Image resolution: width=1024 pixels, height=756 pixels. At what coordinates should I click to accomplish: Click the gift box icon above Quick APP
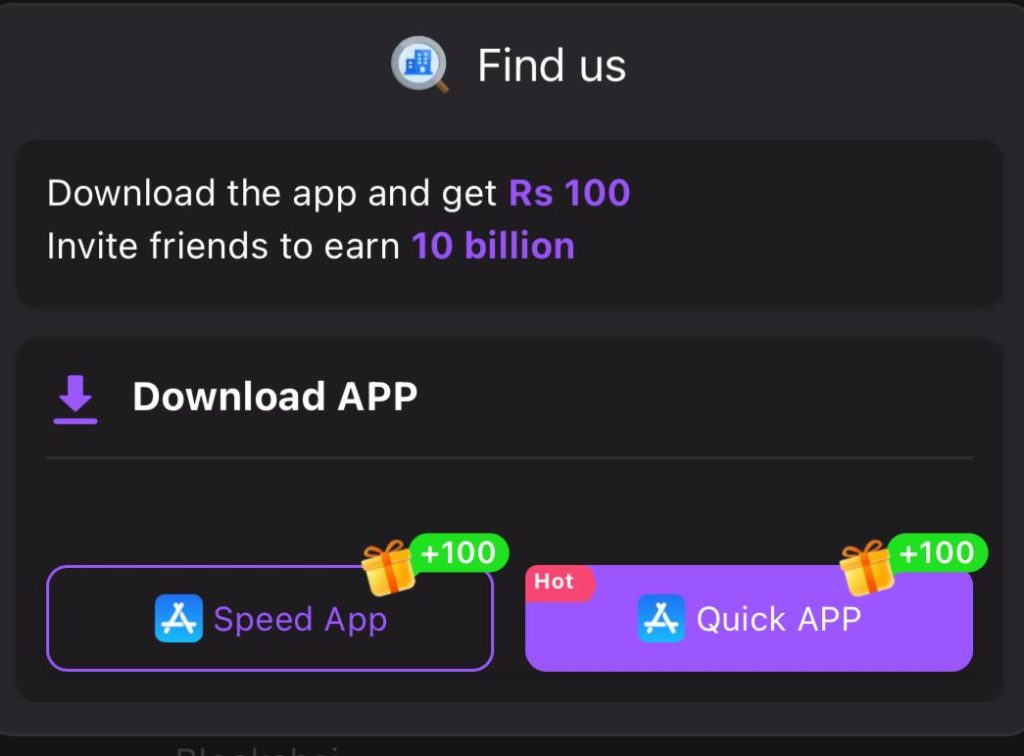[867, 567]
